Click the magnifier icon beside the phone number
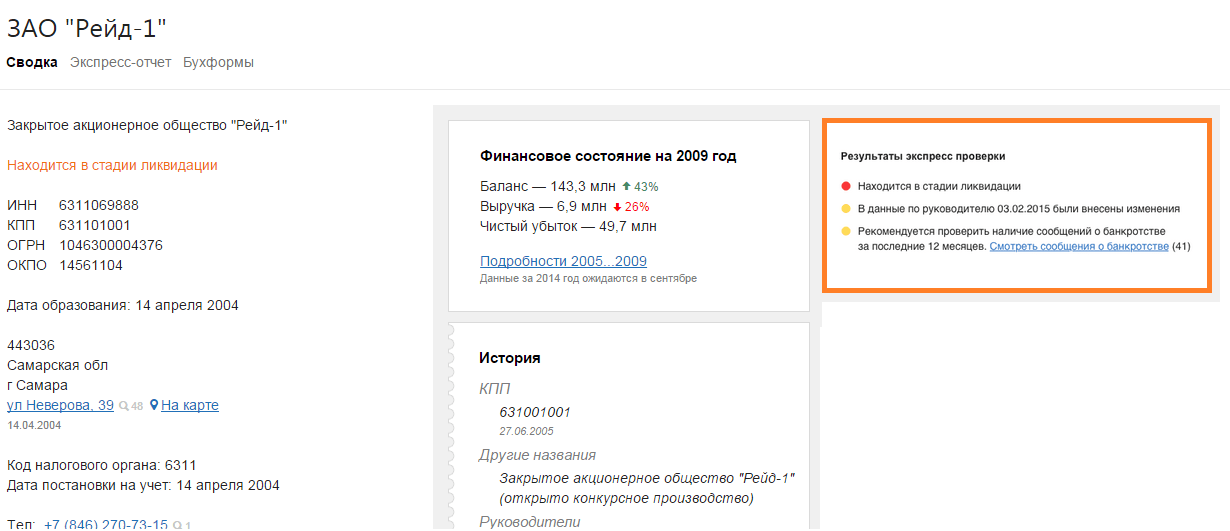 pyautogui.click(x=177, y=525)
